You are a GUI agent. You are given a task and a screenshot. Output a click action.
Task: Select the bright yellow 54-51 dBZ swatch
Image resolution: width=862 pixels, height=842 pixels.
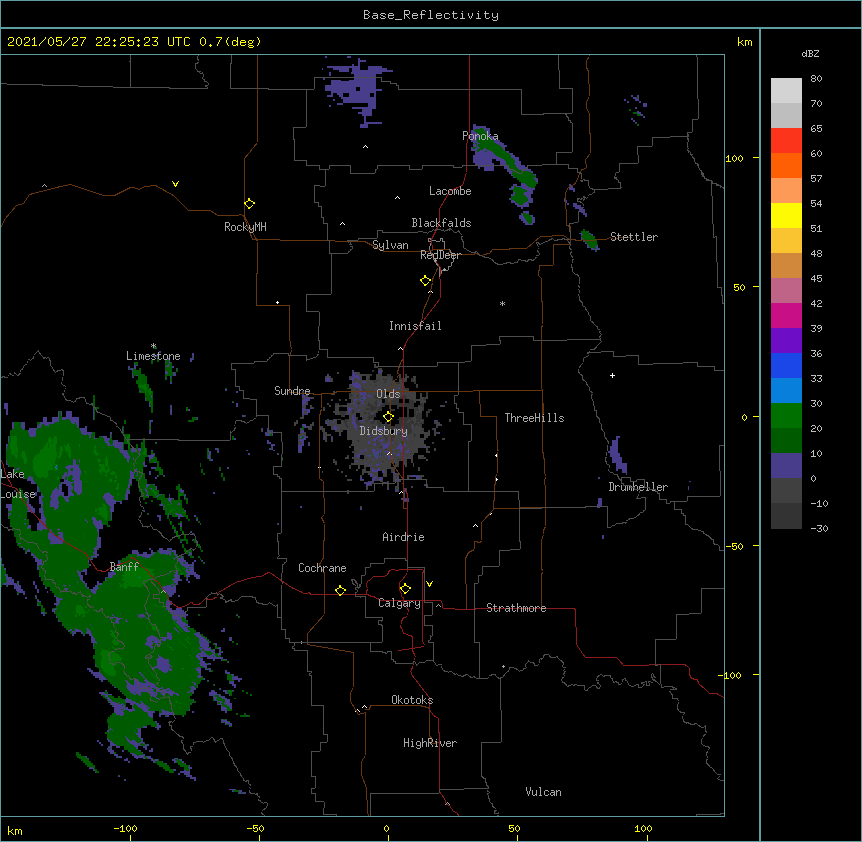tap(786, 216)
